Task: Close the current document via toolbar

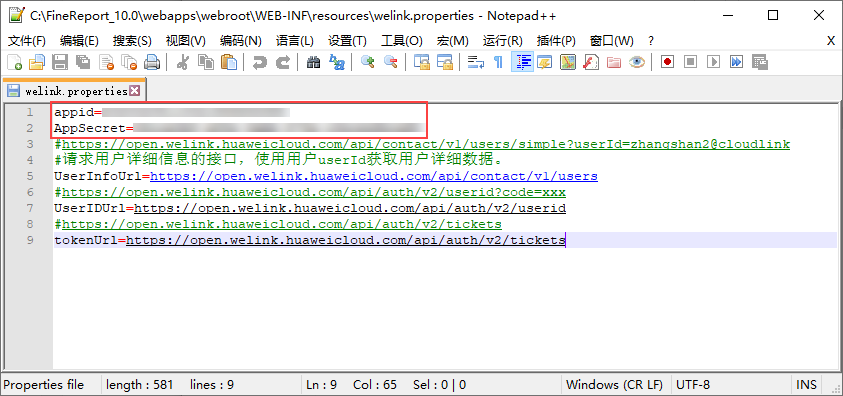Action: pos(106,62)
